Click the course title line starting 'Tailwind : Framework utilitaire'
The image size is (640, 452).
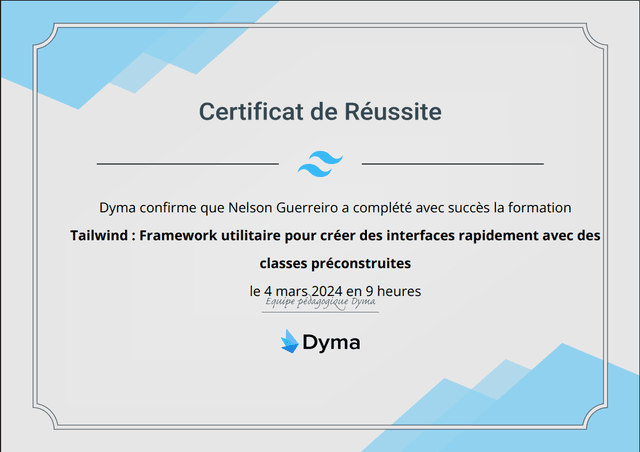click(x=335, y=236)
